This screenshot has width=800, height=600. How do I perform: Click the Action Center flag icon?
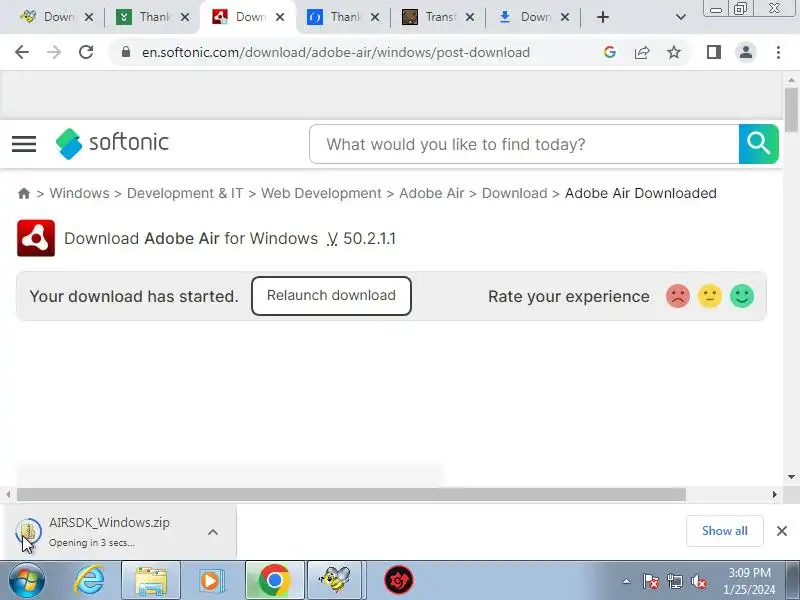[x=651, y=581]
